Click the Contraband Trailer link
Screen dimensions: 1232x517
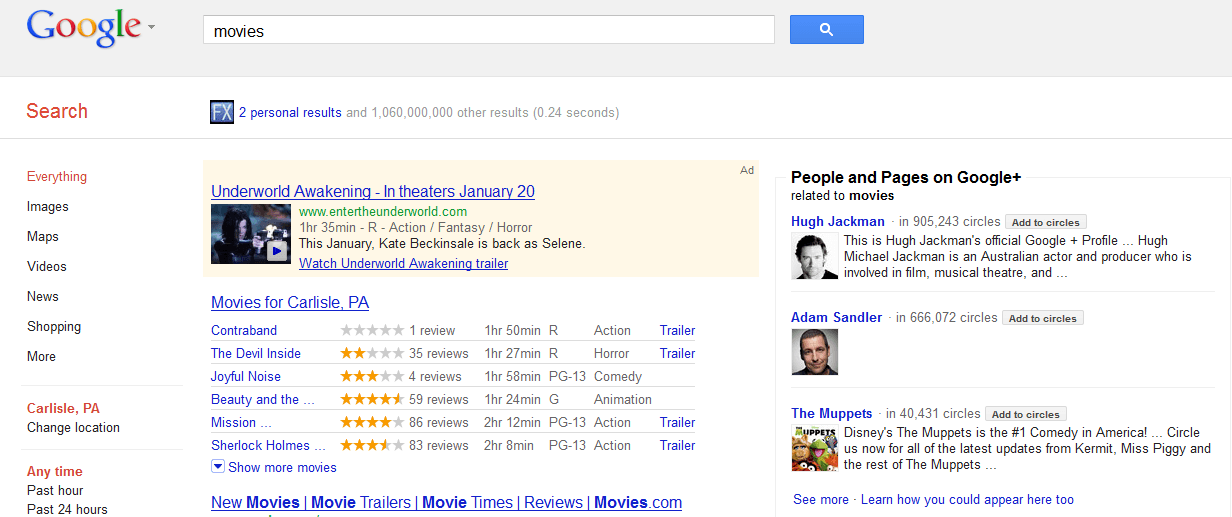click(x=677, y=331)
